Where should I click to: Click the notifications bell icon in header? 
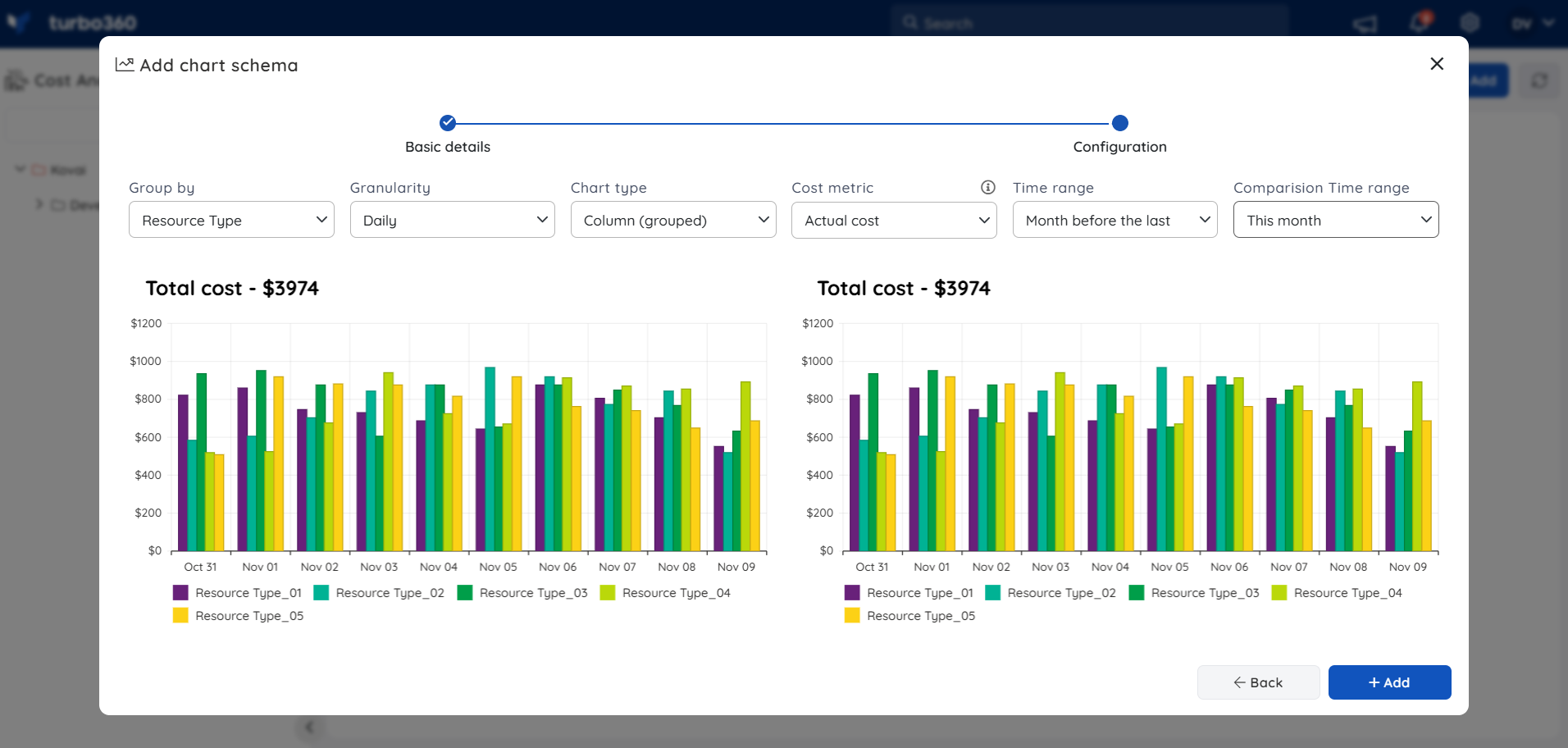(x=1420, y=22)
